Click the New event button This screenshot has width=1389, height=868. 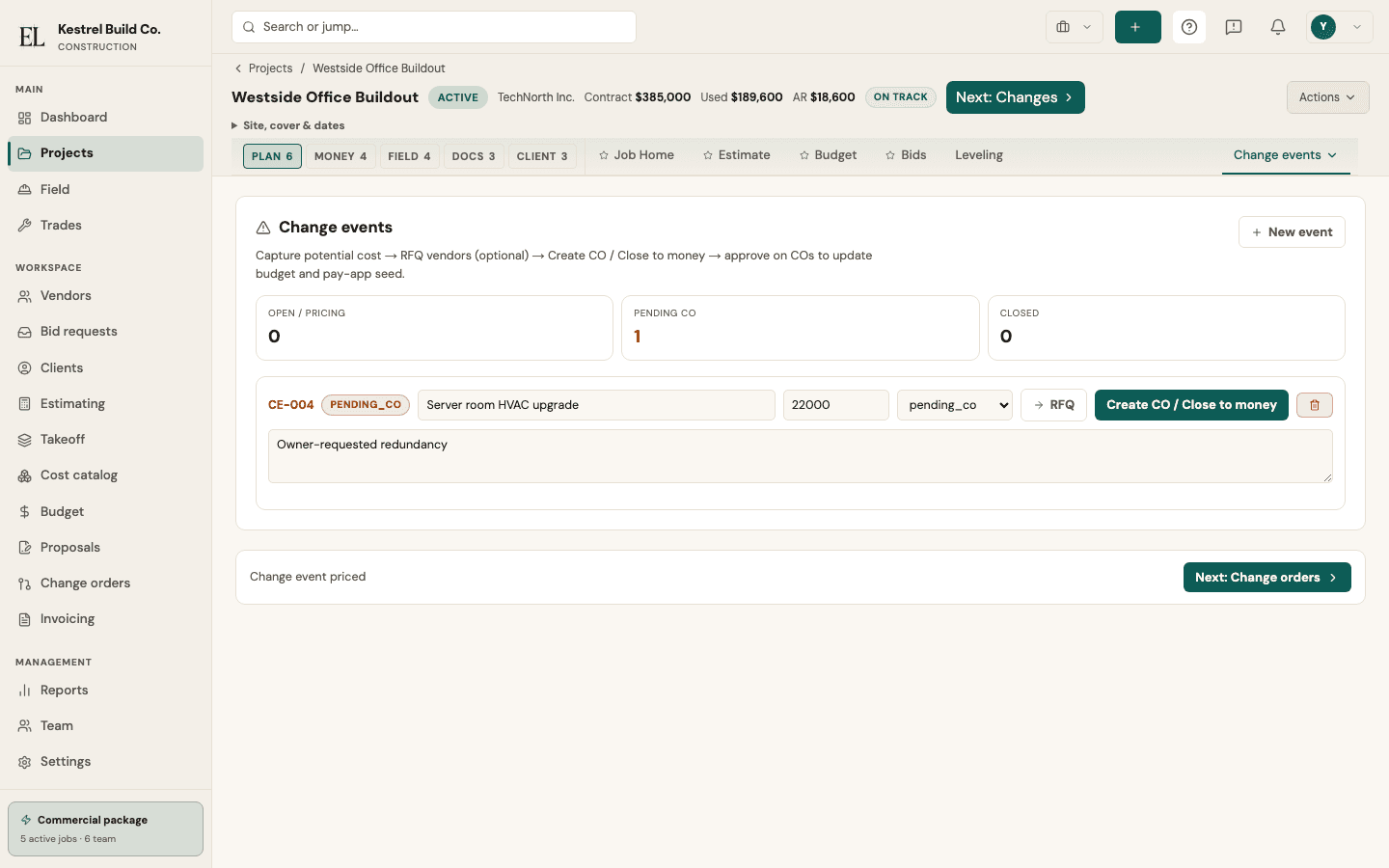click(x=1292, y=232)
